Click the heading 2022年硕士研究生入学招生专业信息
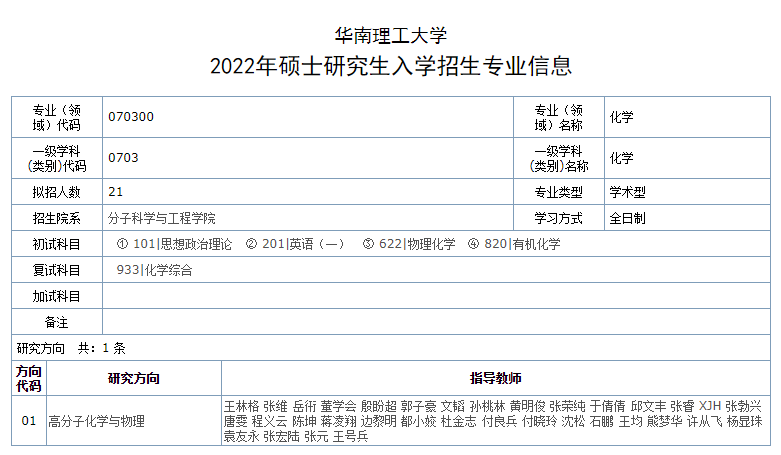781x455 pixels. [390, 66]
